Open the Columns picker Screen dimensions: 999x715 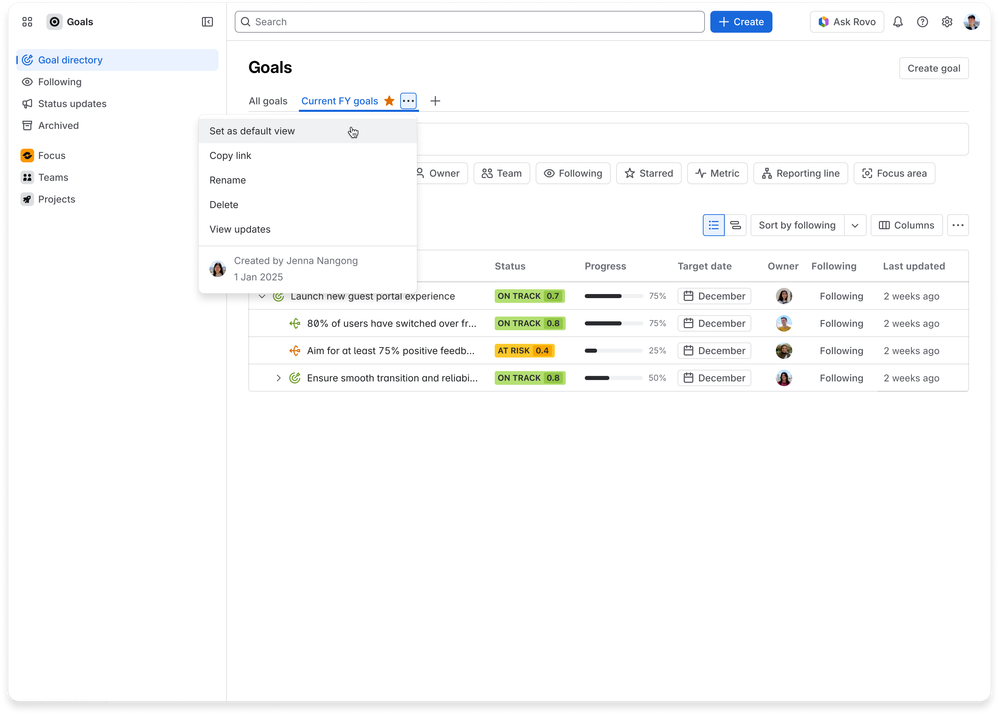906,225
